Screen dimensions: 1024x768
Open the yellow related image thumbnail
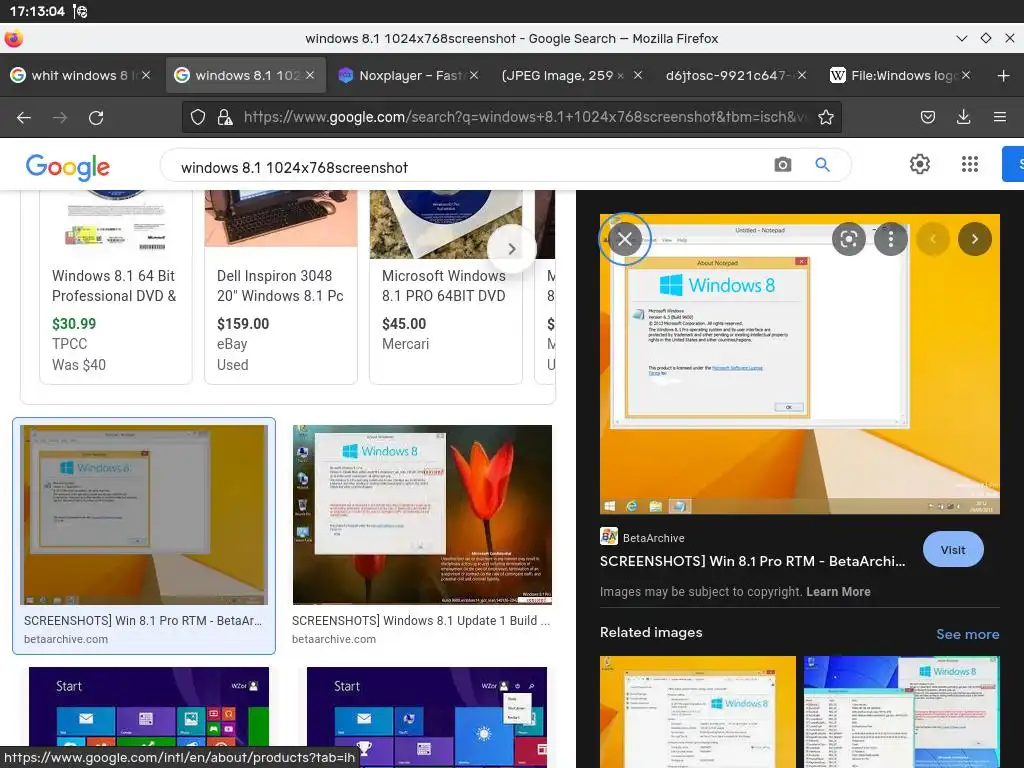click(x=697, y=712)
